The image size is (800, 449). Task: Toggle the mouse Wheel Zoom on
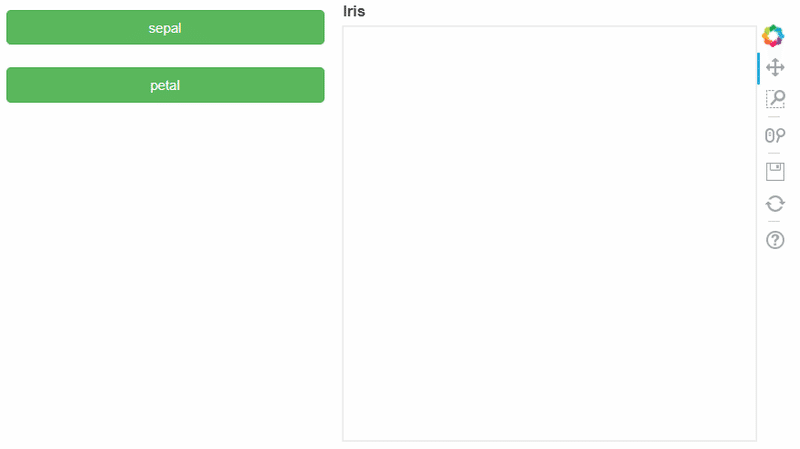click(x=774, y=135)
